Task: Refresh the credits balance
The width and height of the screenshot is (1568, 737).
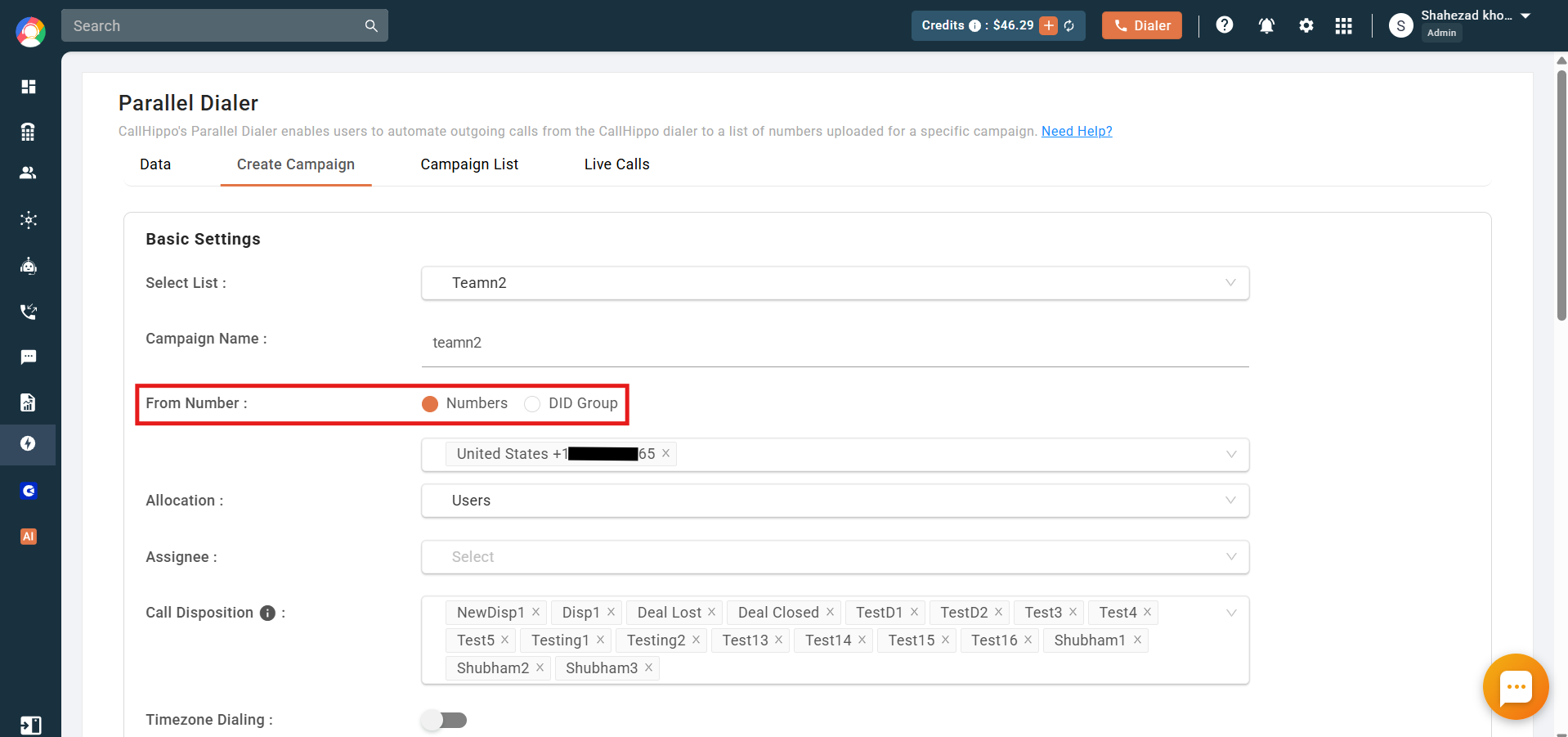Action: 1069,25
